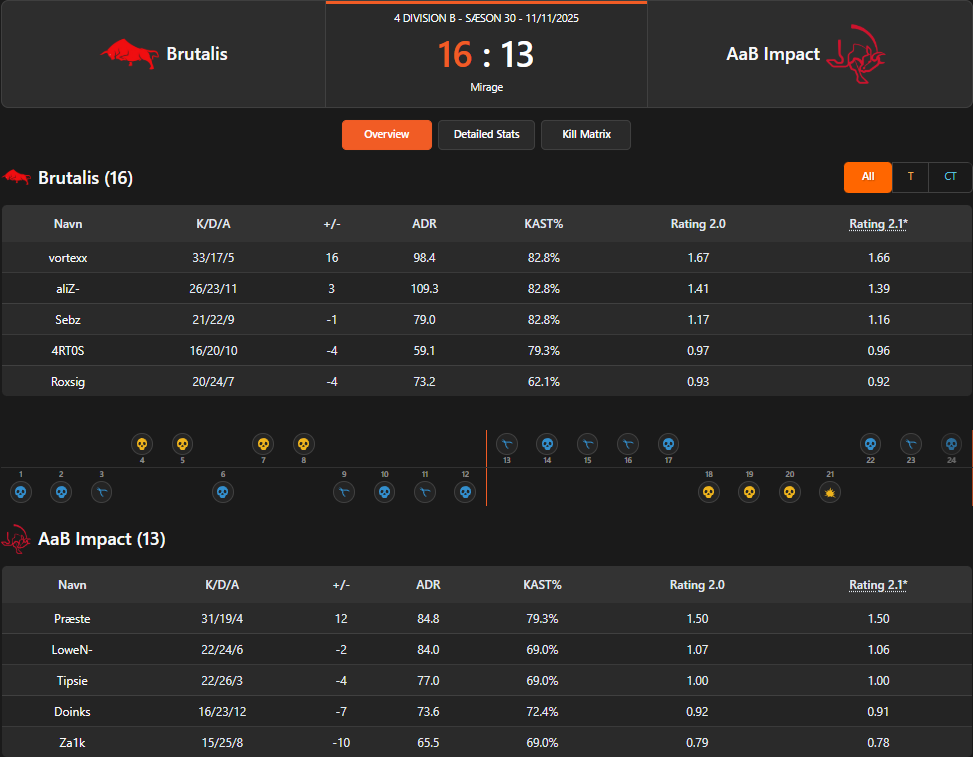This screenshot has height=757, width=973.
Task: Select round 22 blue skull icon
Action: 871,444
